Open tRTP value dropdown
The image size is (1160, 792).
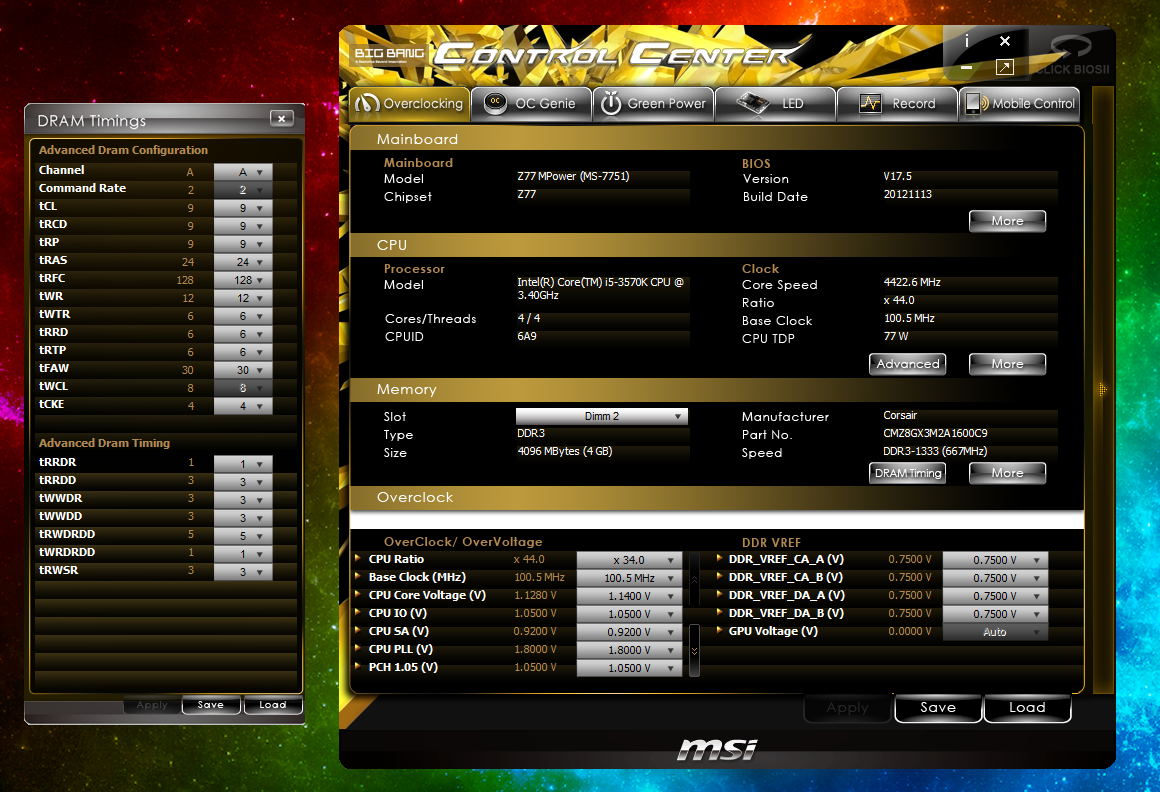tap(243, 352)
